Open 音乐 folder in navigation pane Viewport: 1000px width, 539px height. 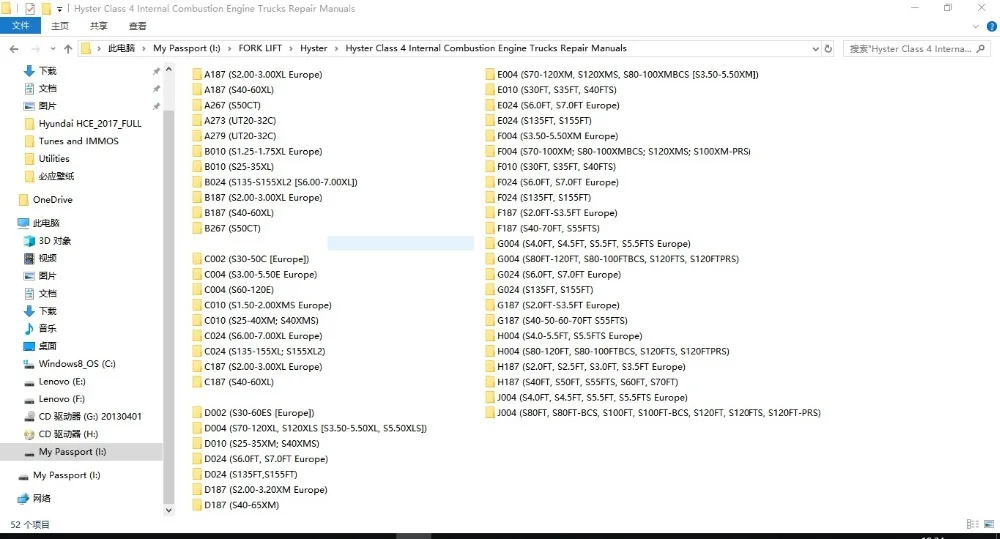(x=47, y=328)
